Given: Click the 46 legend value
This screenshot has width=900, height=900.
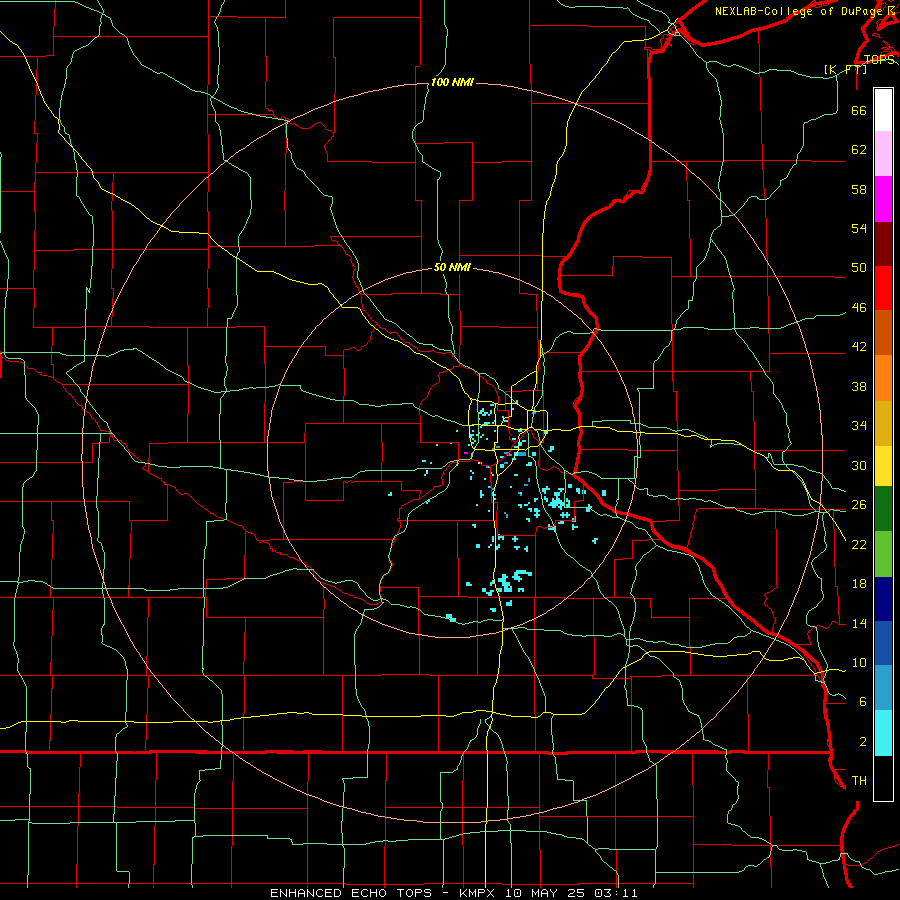Looking at the screenshot, I should (x=859, y=308).
